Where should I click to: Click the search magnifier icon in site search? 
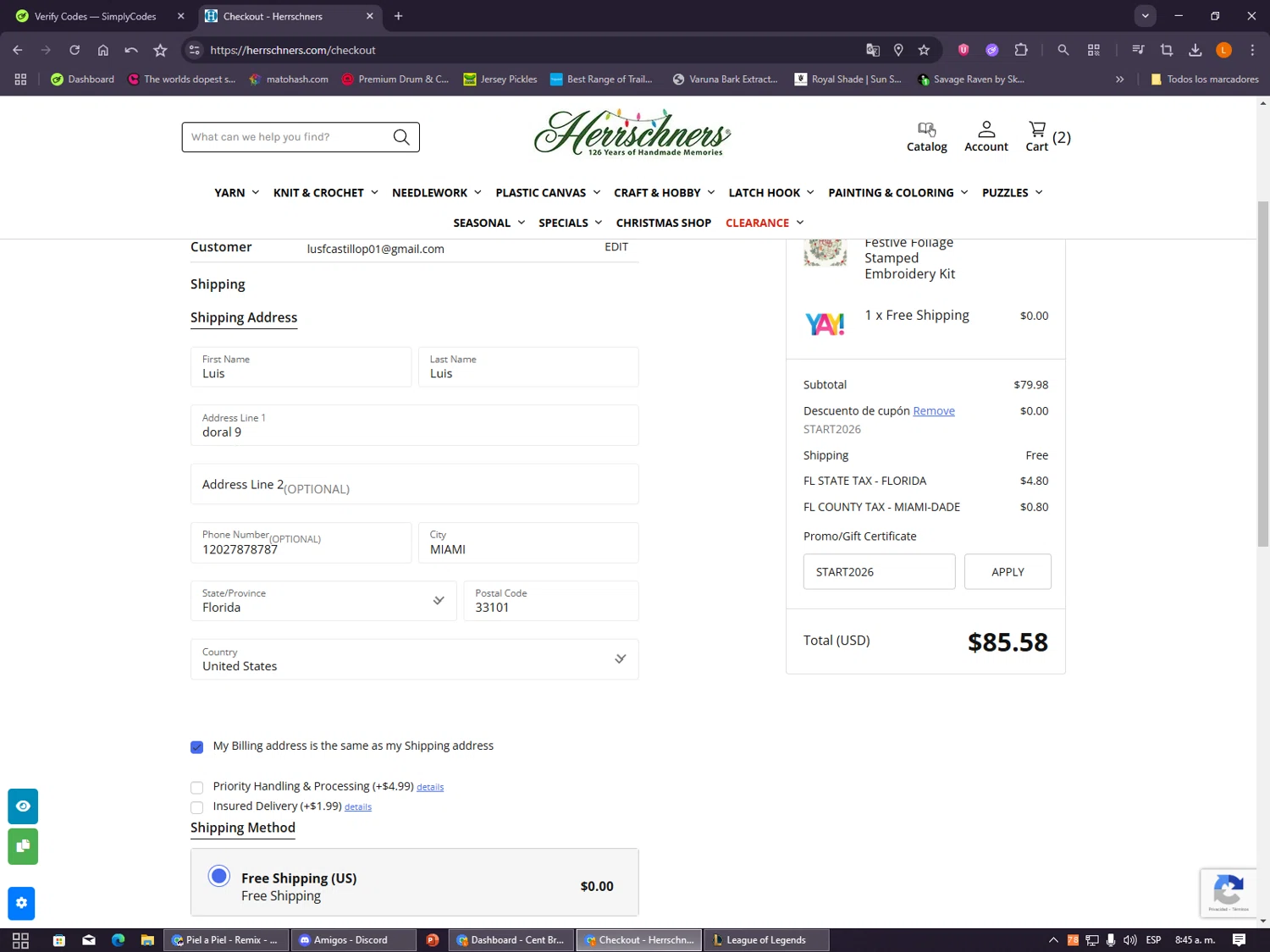401,137
